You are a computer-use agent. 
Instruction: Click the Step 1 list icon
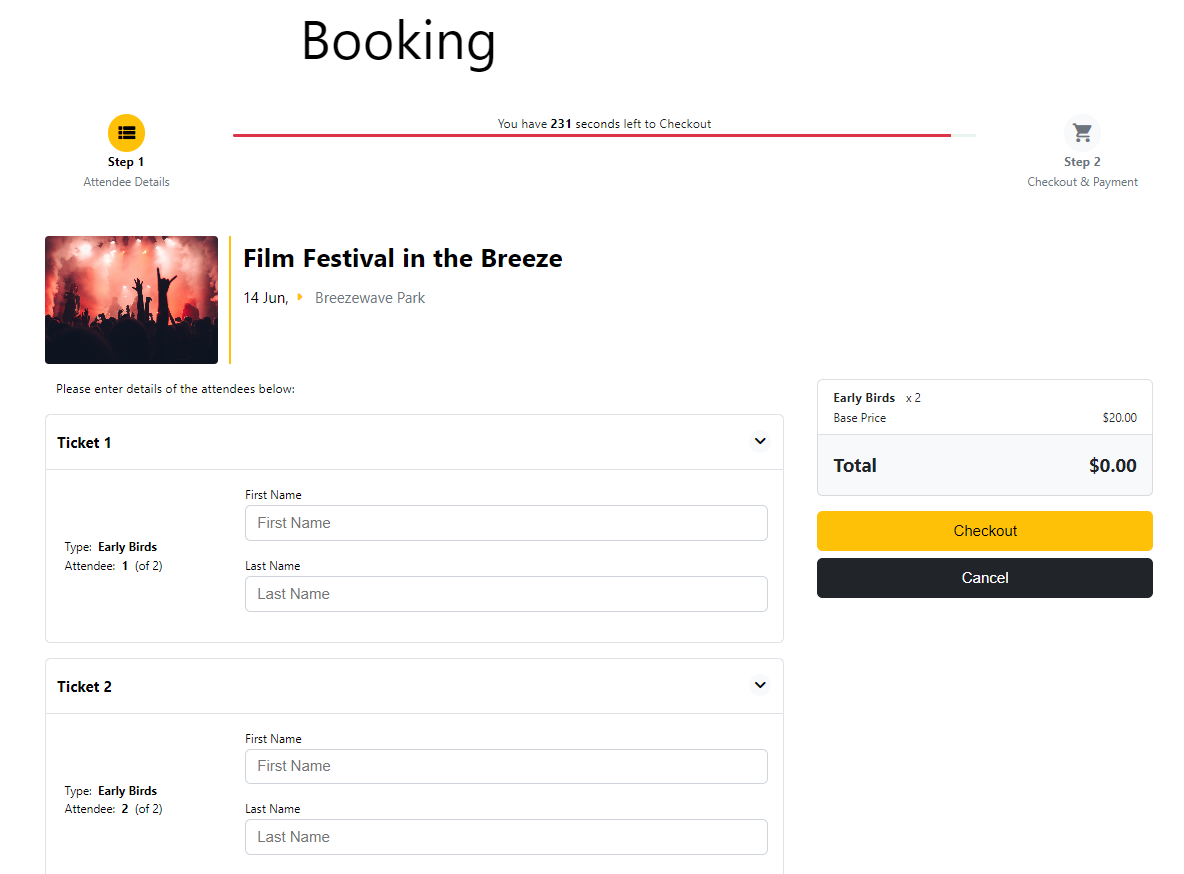pyautogui.click(x=126, y=132)
